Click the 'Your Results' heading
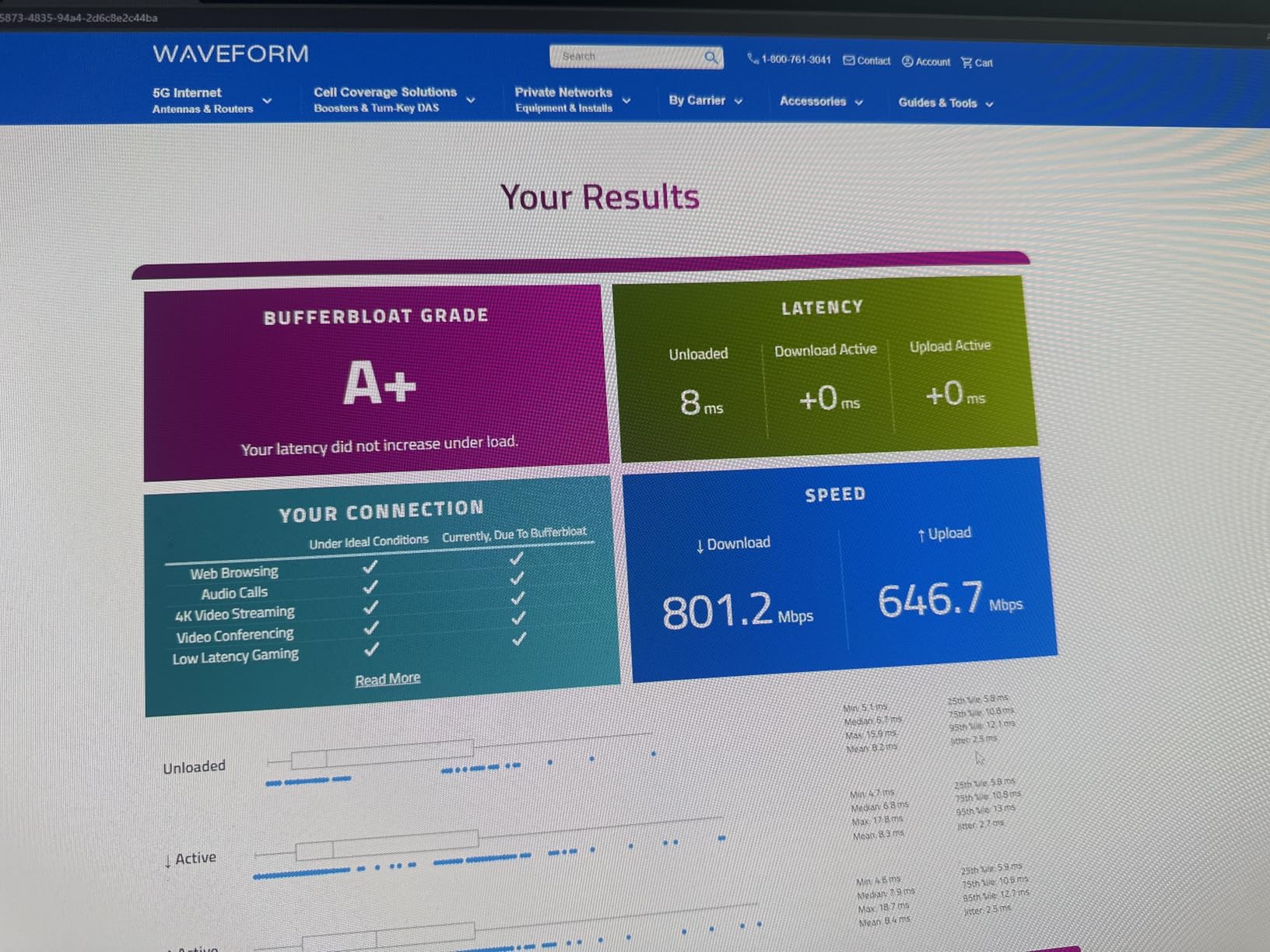The height and width of the screenshot is (952, 1270). pyautogui.click(x=600, y=197)
